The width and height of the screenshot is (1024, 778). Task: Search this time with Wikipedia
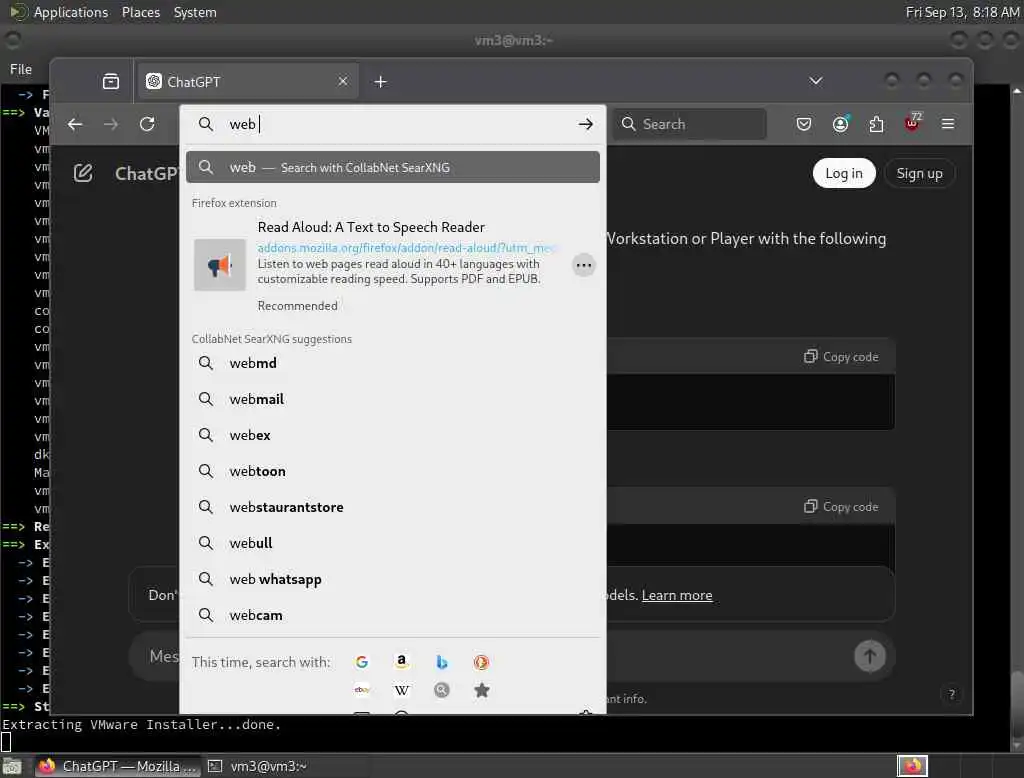point(402,690)
